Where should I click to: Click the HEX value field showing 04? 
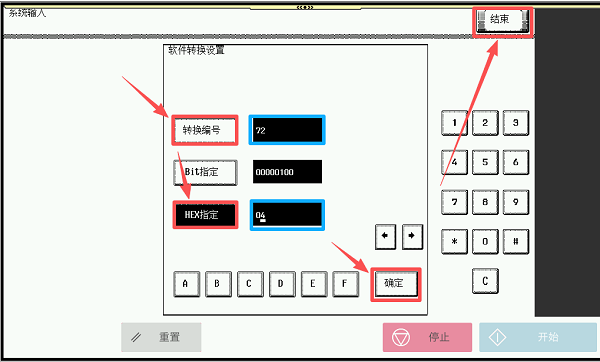pos(287,215)
